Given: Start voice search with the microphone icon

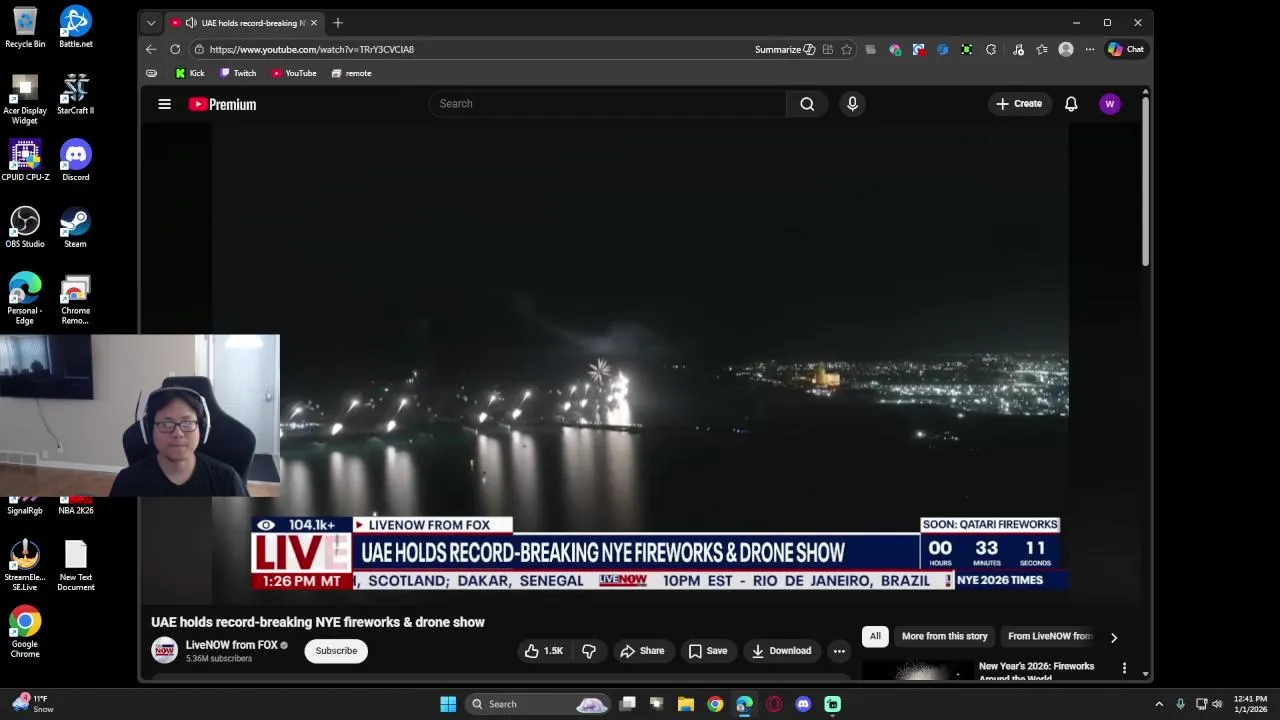Looking at the screenshot, I should pyautogui.click(x=852, y=104).
